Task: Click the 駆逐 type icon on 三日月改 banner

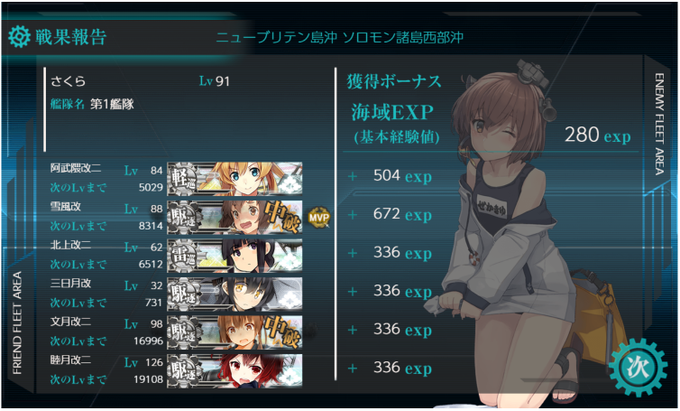Action: 183,294
